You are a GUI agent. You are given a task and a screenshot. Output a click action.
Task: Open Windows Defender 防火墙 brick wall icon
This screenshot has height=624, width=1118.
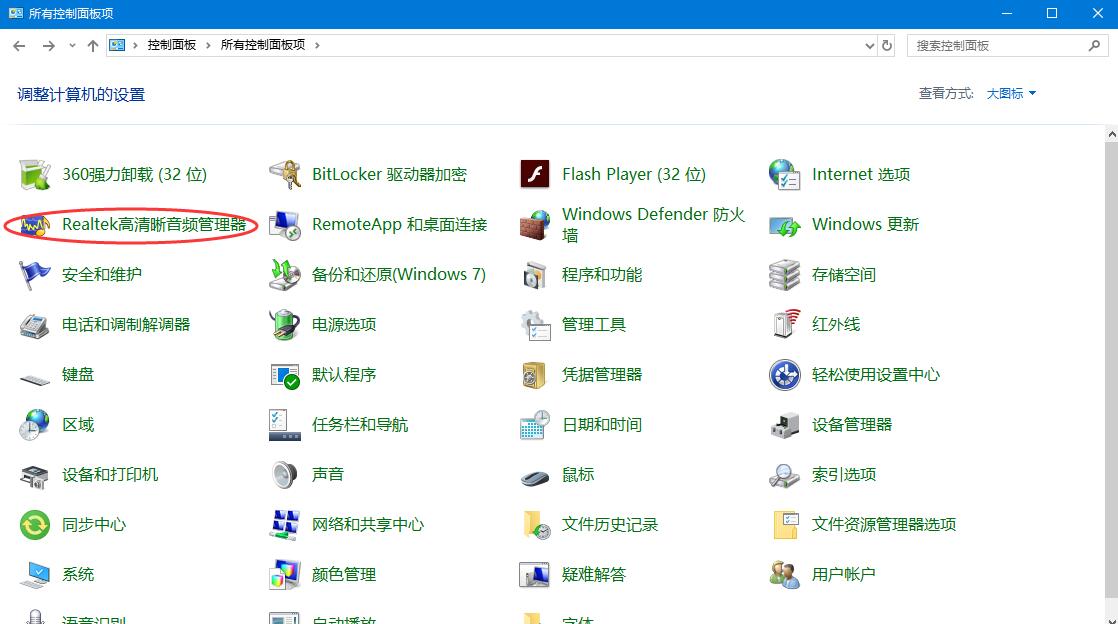pyautogui.click(x=535, y=225)
